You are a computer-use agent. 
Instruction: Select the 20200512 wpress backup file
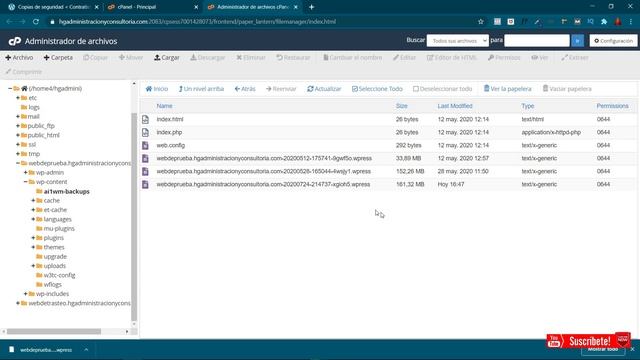pos(264,158)
